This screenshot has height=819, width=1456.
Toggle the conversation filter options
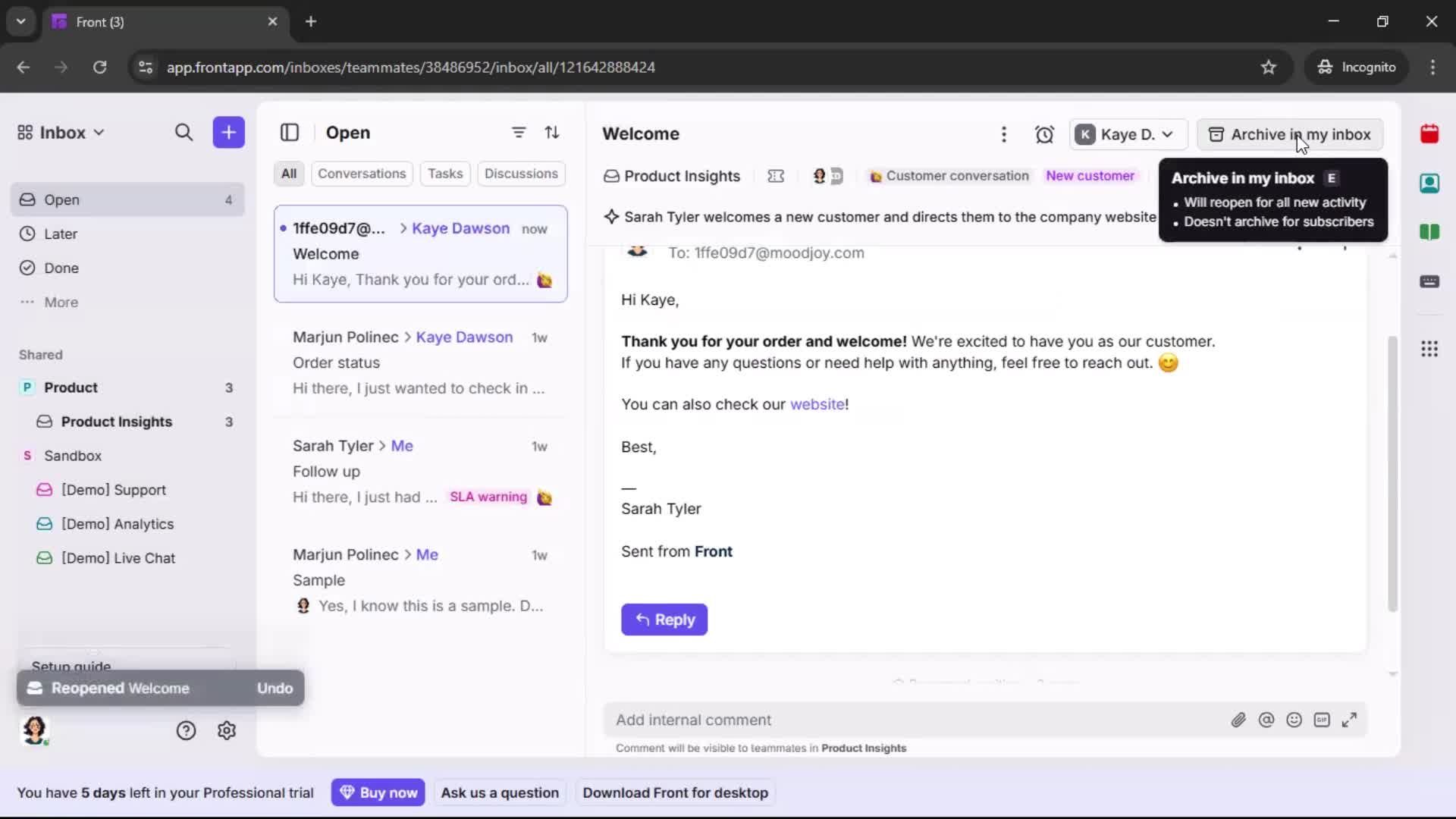coord(519,132)
